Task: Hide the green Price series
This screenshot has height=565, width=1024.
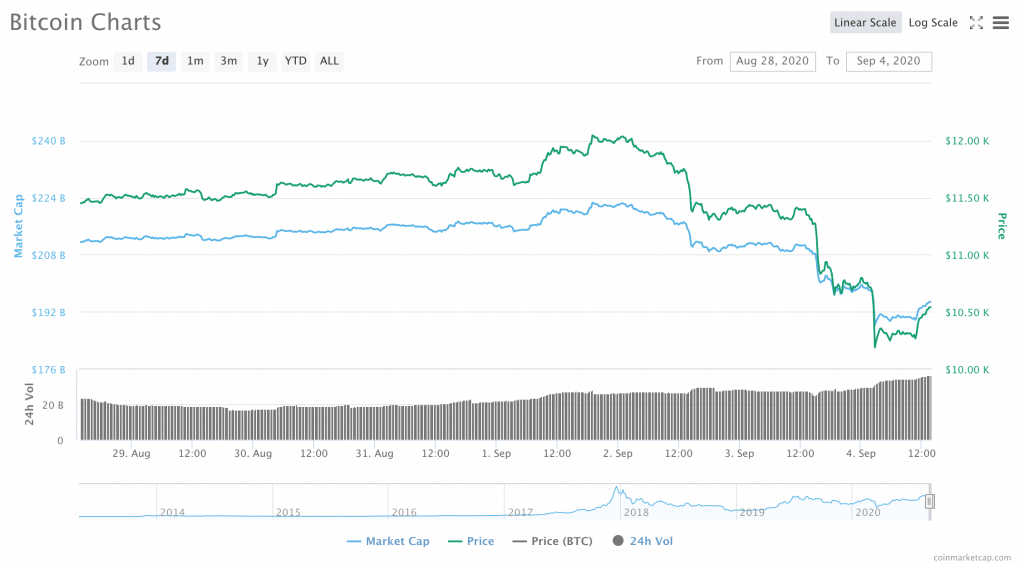Action: [x=470, y=541]
